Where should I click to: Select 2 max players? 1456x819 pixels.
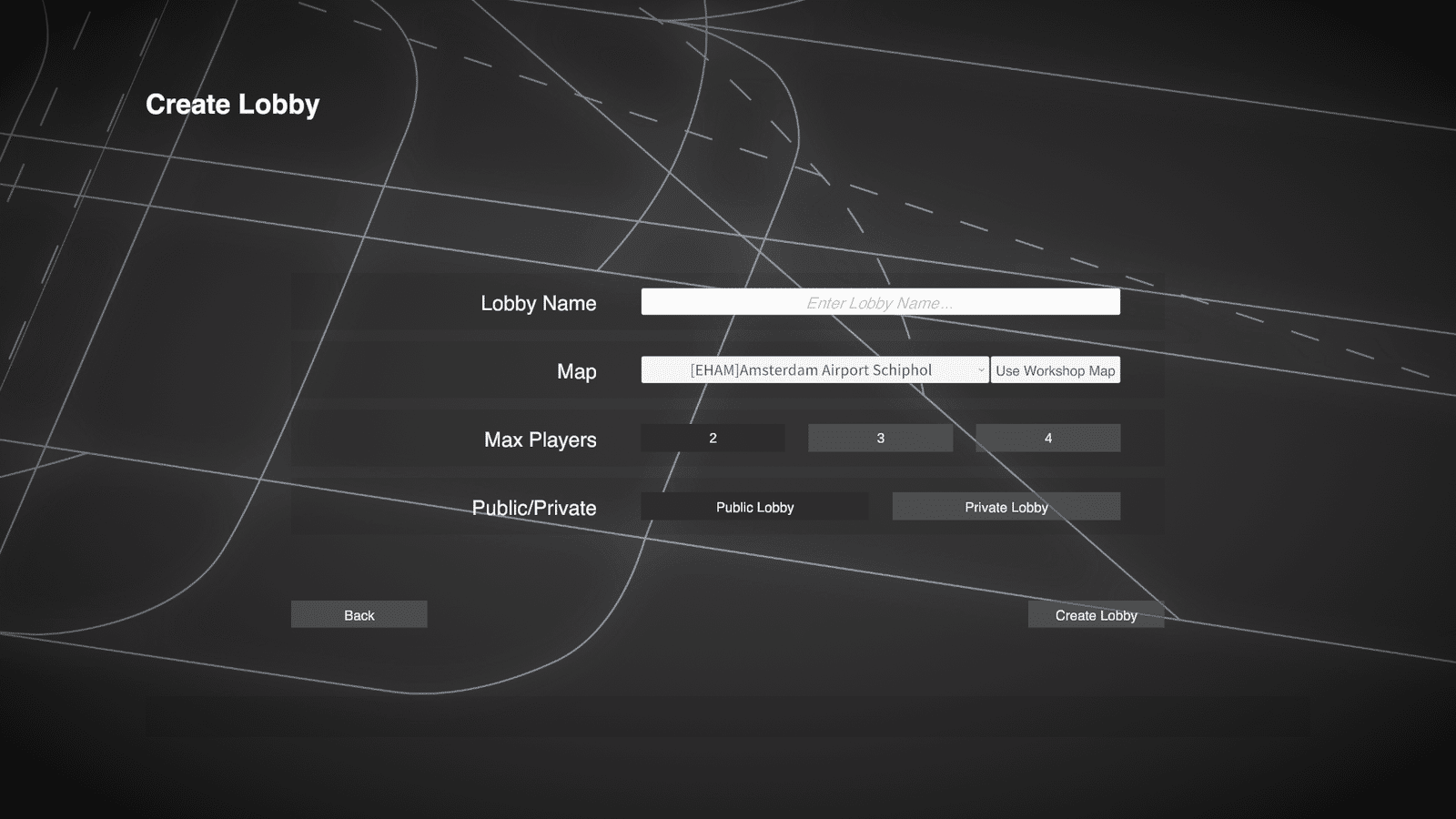(x=713, y=438)
